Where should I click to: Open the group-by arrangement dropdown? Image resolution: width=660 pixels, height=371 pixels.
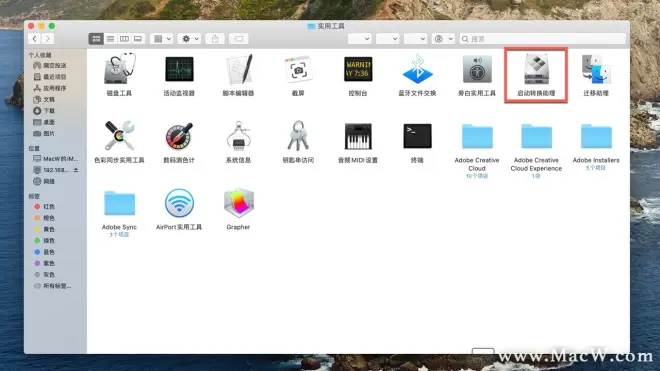[162, 39]
